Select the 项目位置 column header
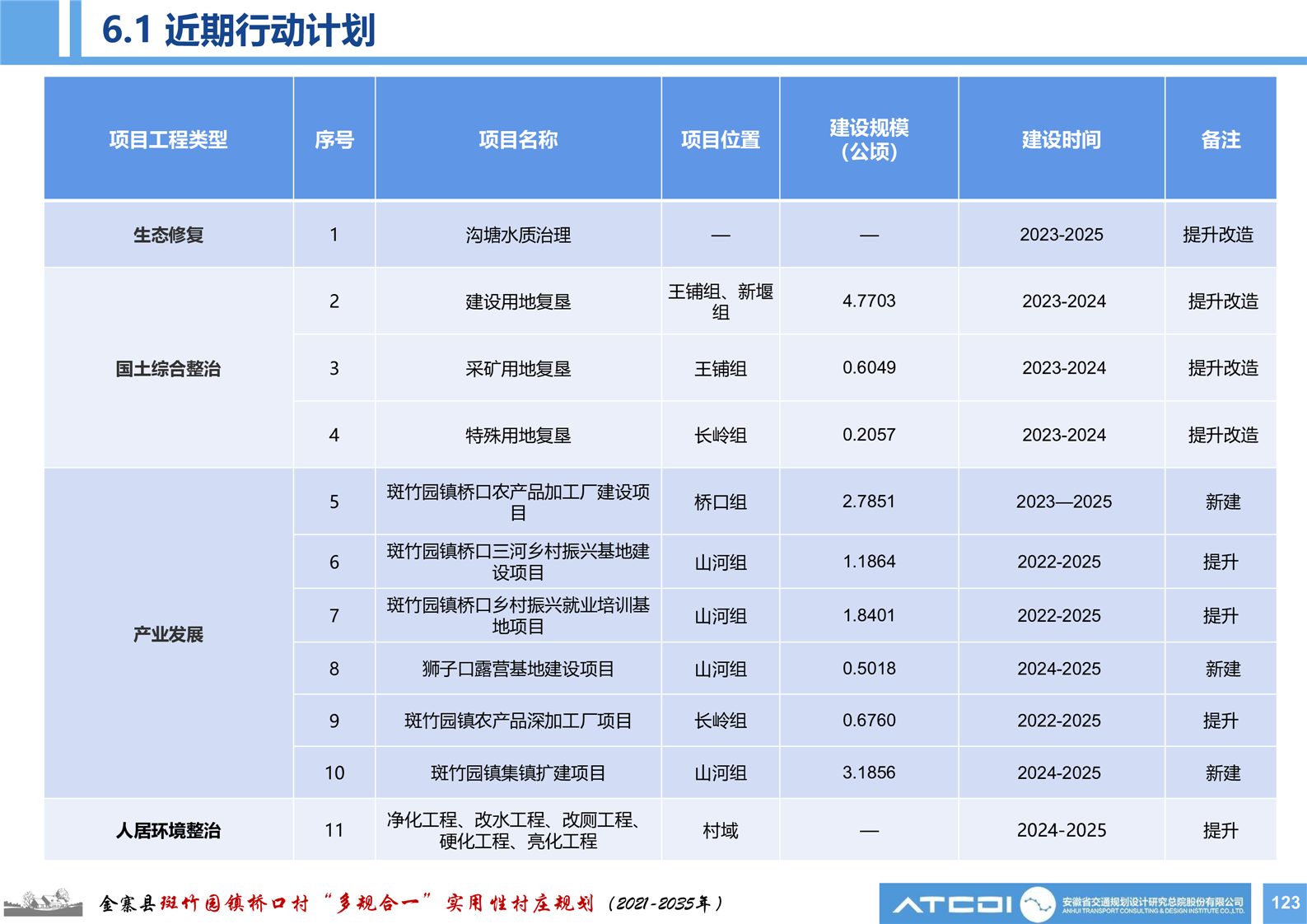 point(721,139)
